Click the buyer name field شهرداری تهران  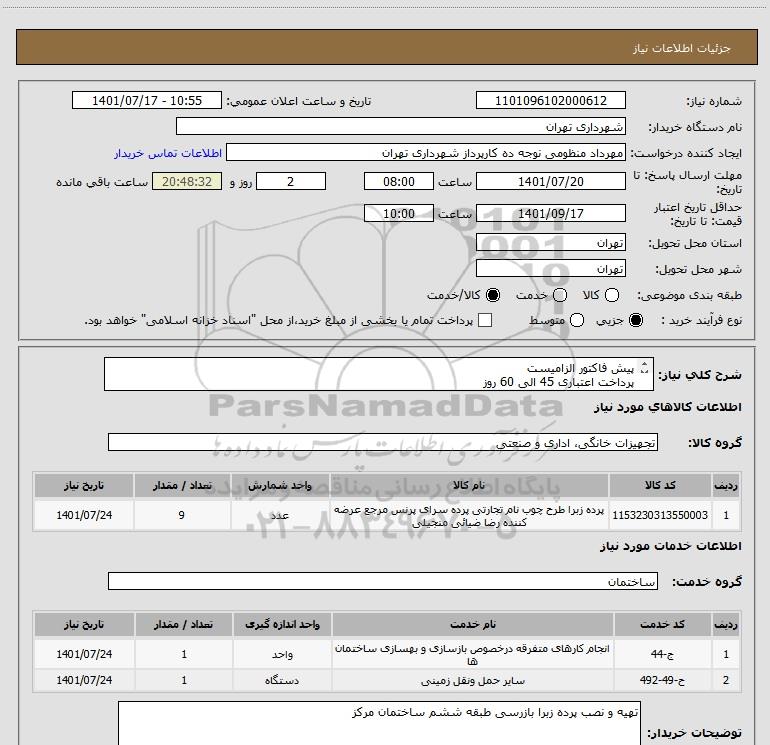pos(401,126)
